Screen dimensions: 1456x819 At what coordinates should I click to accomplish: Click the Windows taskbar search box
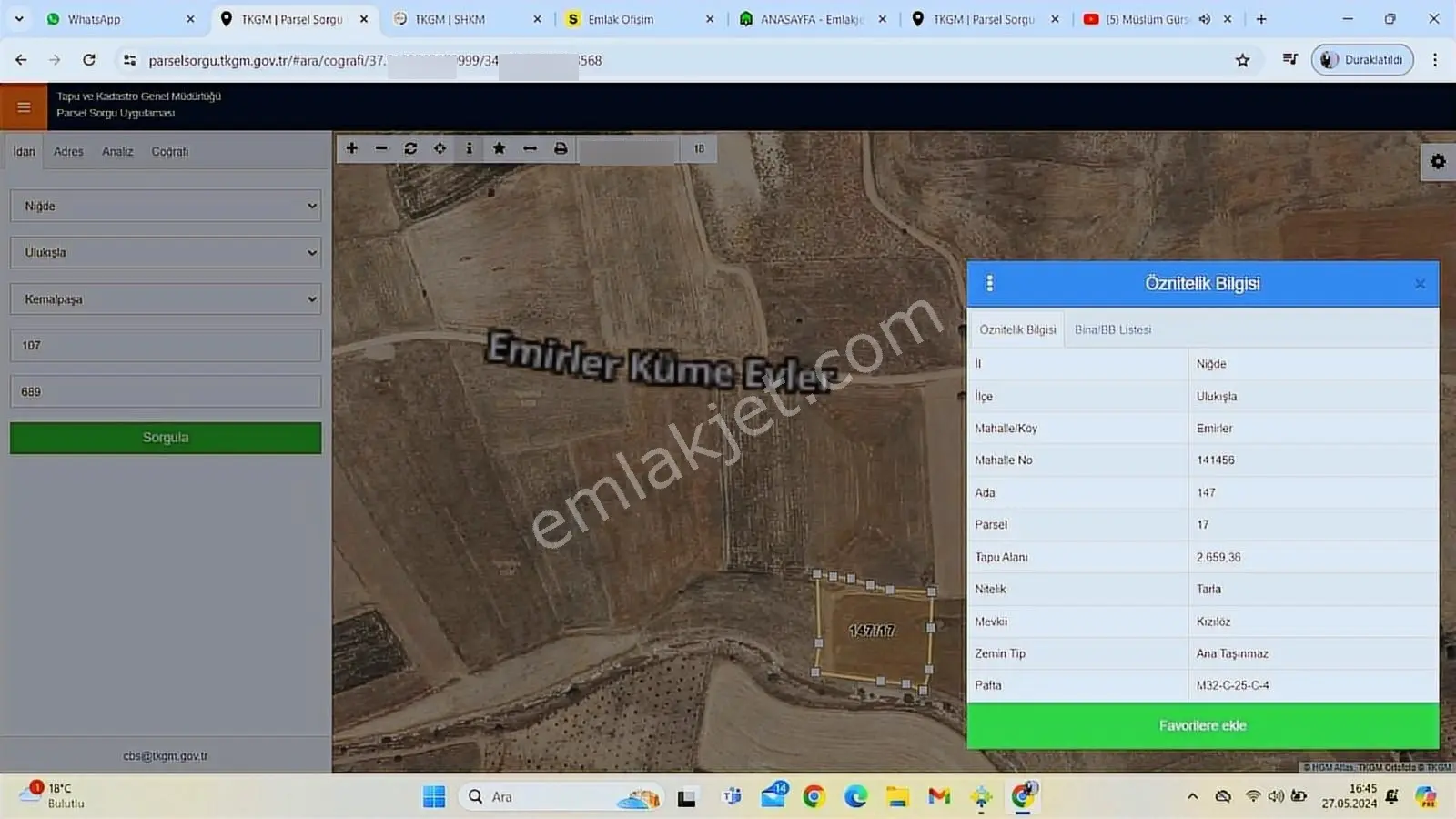(x=559, y=797)
